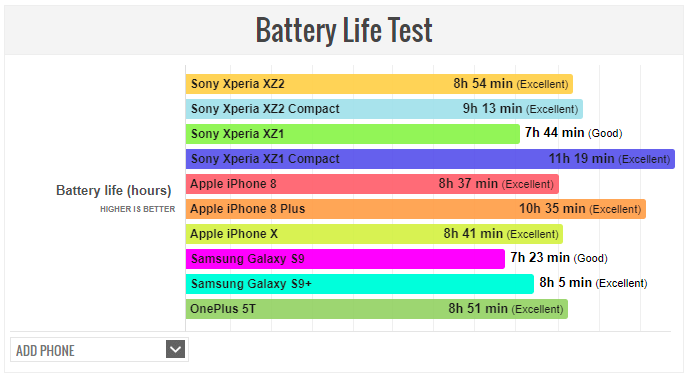The height and width of the screenshot is (380, 694).
Task: Click the orange Apple iPhone 8 Plus bar
Action: [x=416, y=209]
